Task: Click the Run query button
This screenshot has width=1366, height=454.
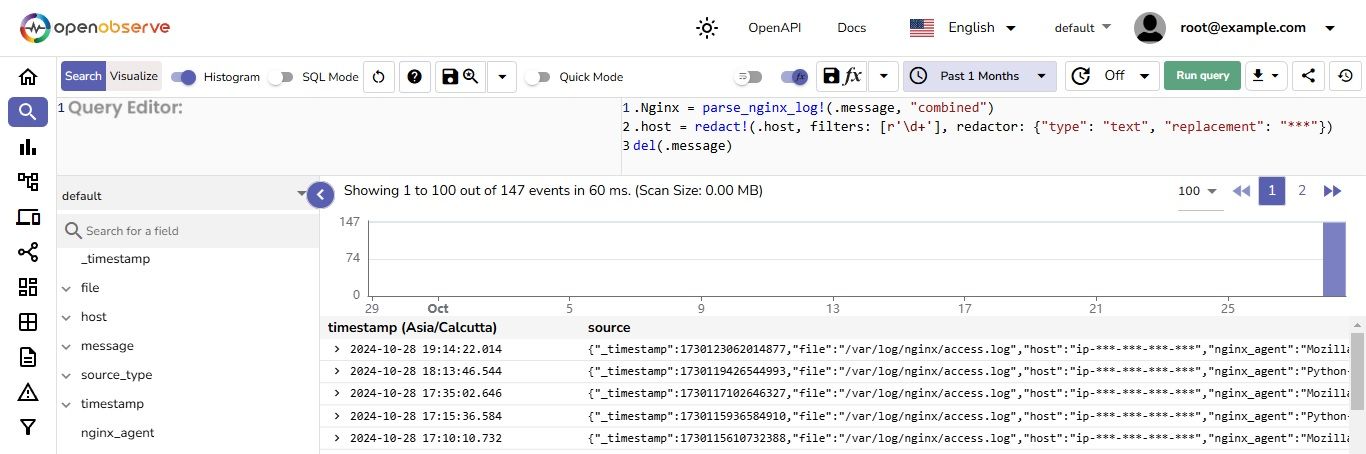Action: [1202, 76]
